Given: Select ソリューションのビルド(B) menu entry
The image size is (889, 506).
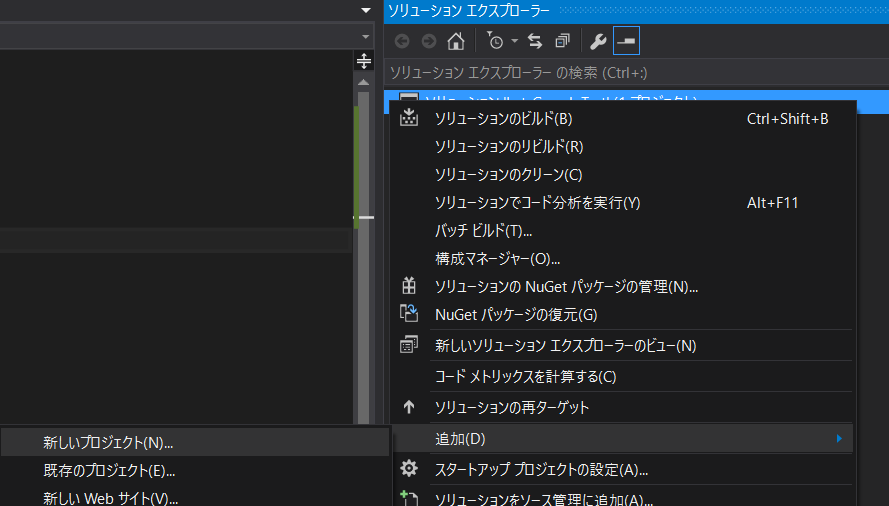Looking at the screenshot, I should point(622,119).
